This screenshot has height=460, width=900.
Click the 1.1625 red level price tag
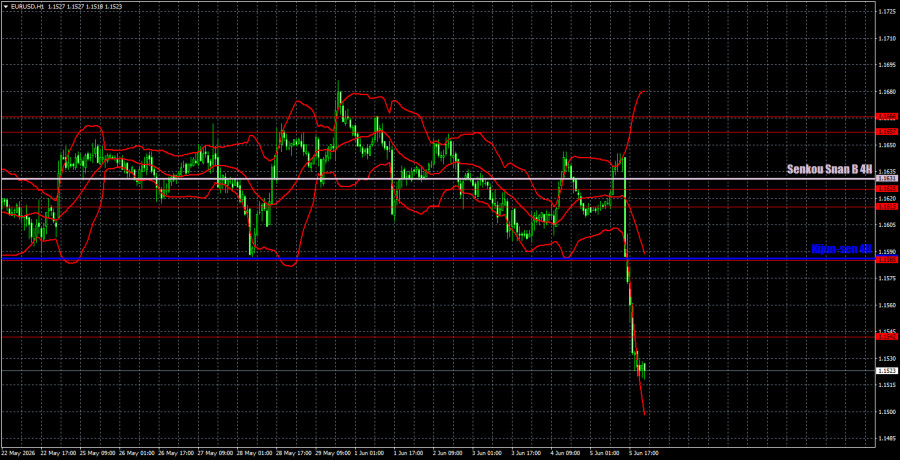coord(885,189)
